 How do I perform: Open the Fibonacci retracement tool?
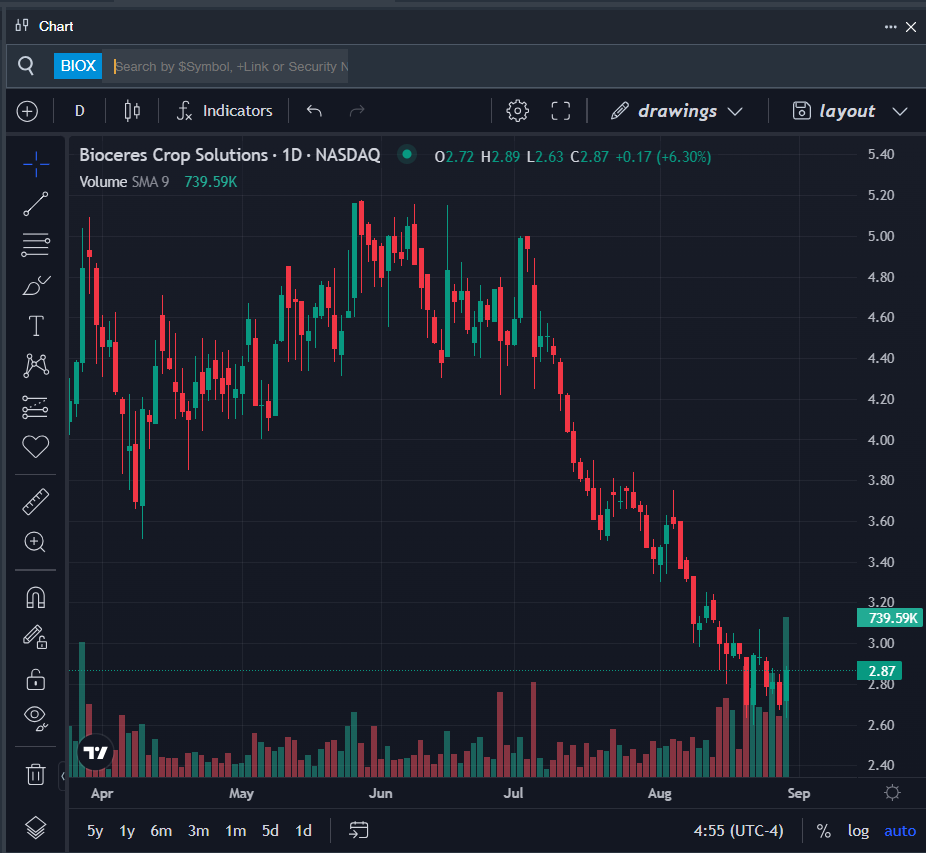(x=35, y=245)
